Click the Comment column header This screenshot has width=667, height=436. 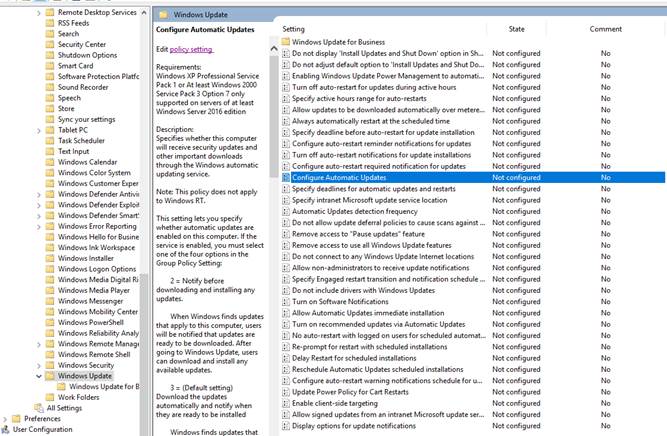pyautogui.click(x=605, y=29)
